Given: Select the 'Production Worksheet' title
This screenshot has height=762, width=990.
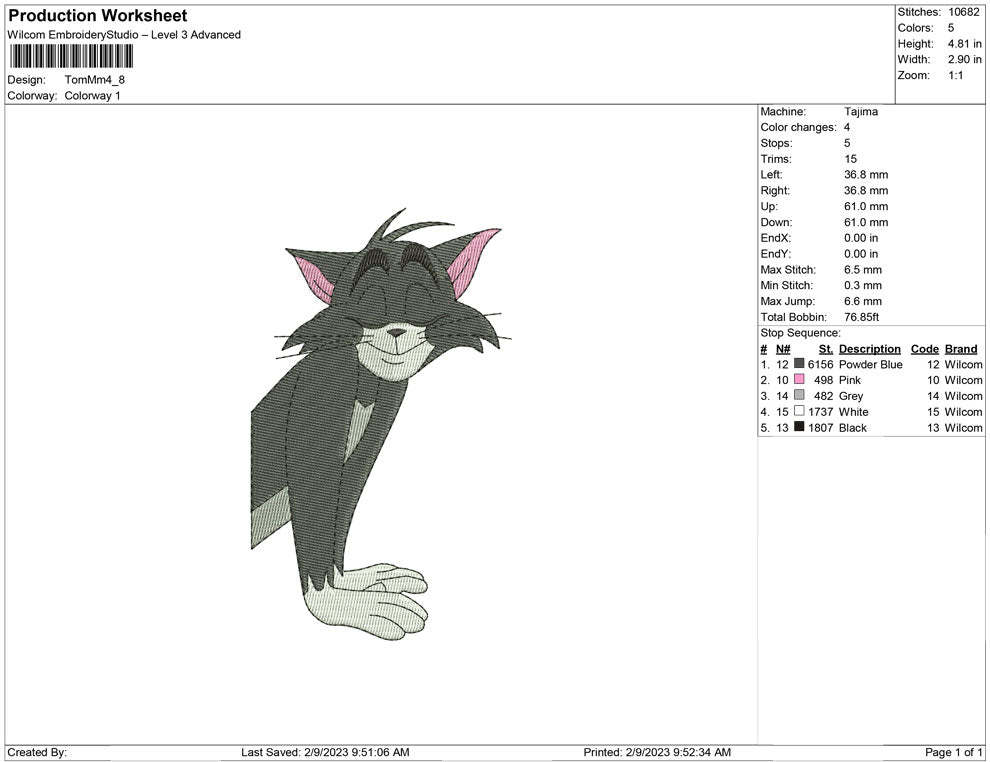Looking at the screenshot, I should (98, 16).
